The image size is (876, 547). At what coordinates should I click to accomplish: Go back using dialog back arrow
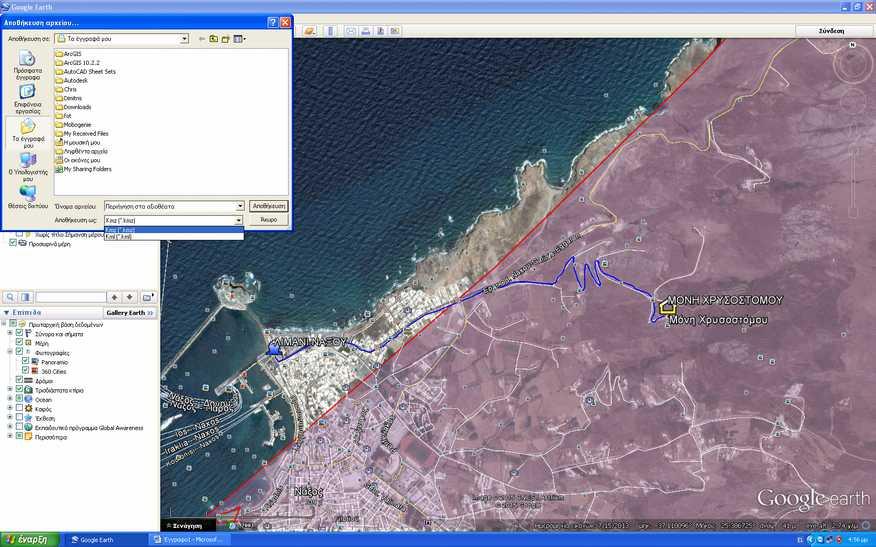click(202, 39)
